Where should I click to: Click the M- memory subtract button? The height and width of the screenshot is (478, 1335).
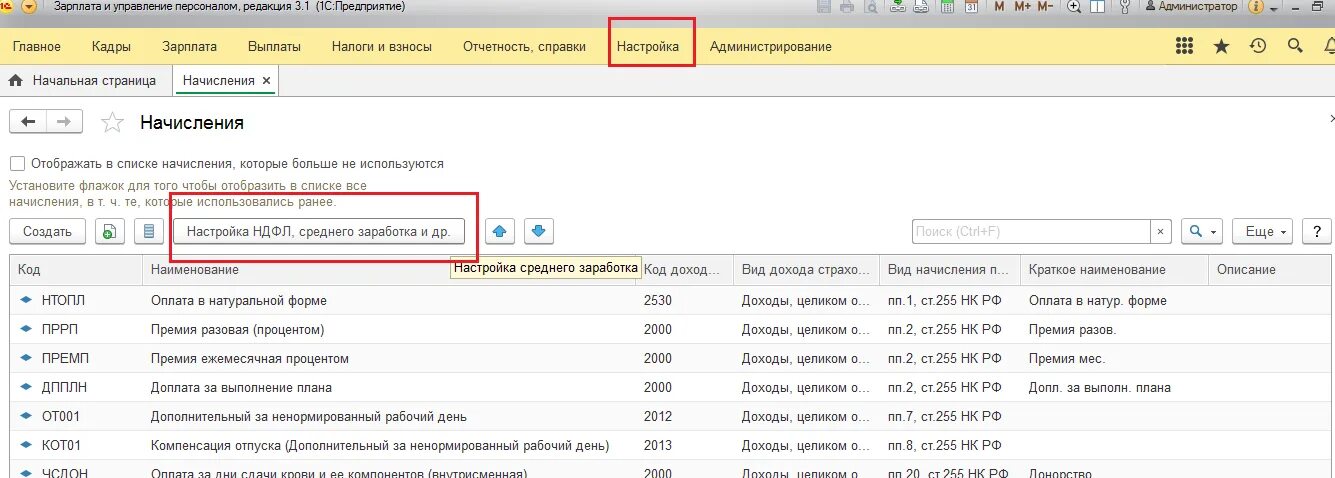[x=1045, y=6]
